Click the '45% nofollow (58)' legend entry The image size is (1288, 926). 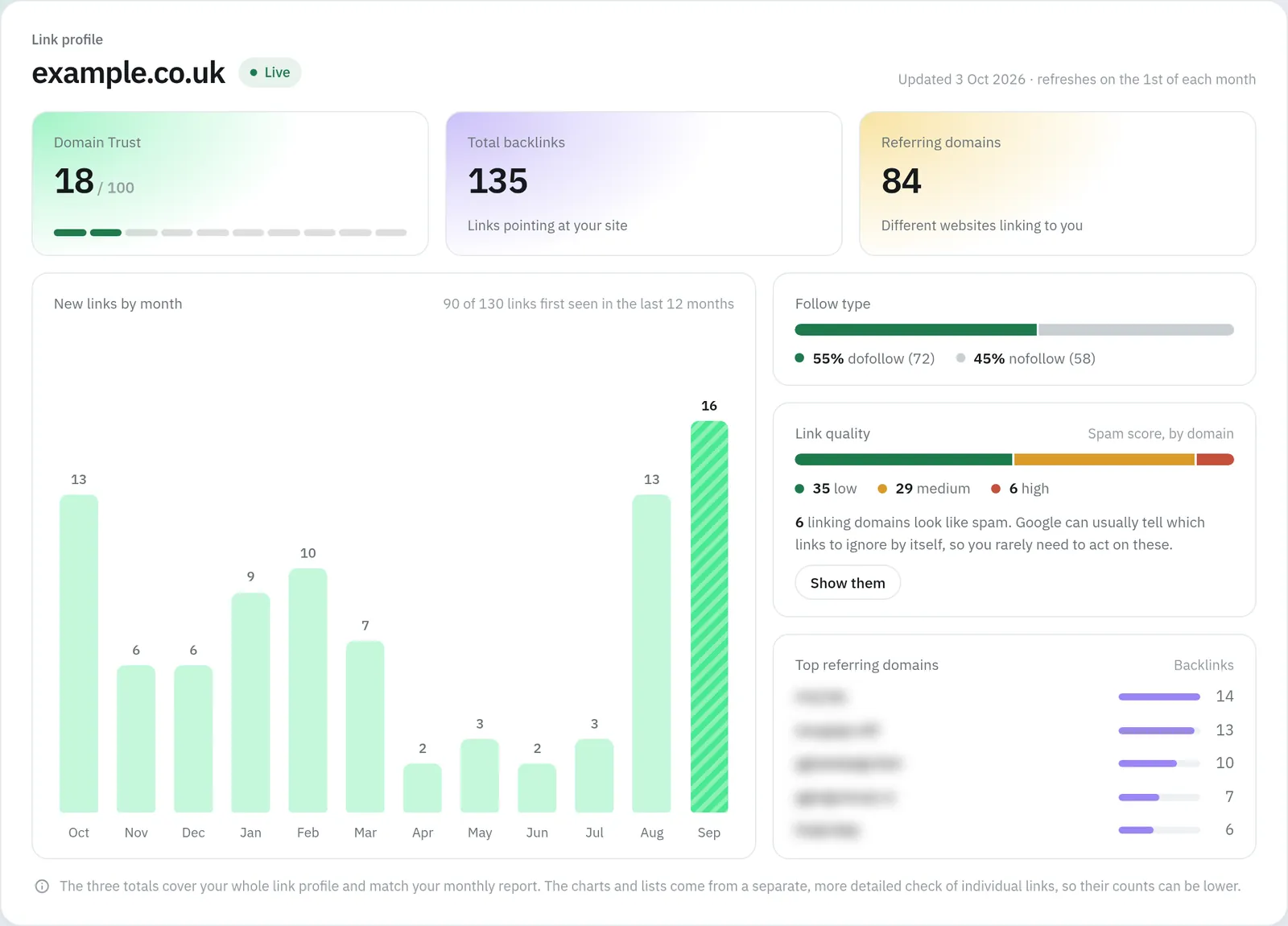coord(1026,359)
